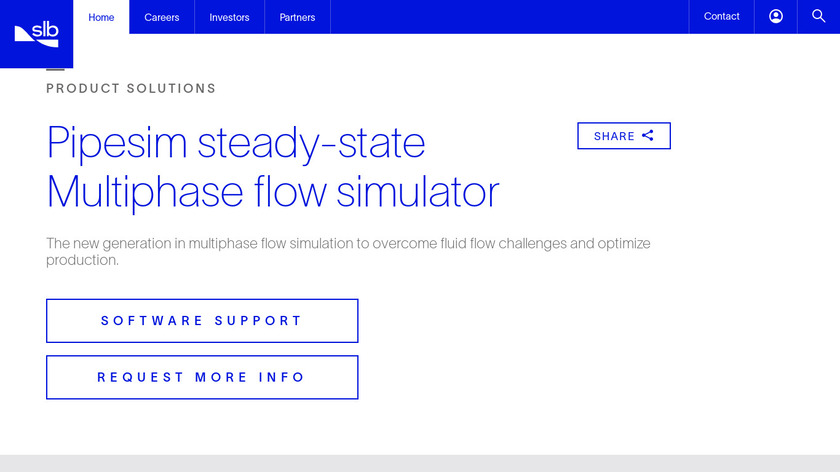Click the Share button
This screenshot has height=472, width=840.
pyautogui.click(x=624, y=136)
